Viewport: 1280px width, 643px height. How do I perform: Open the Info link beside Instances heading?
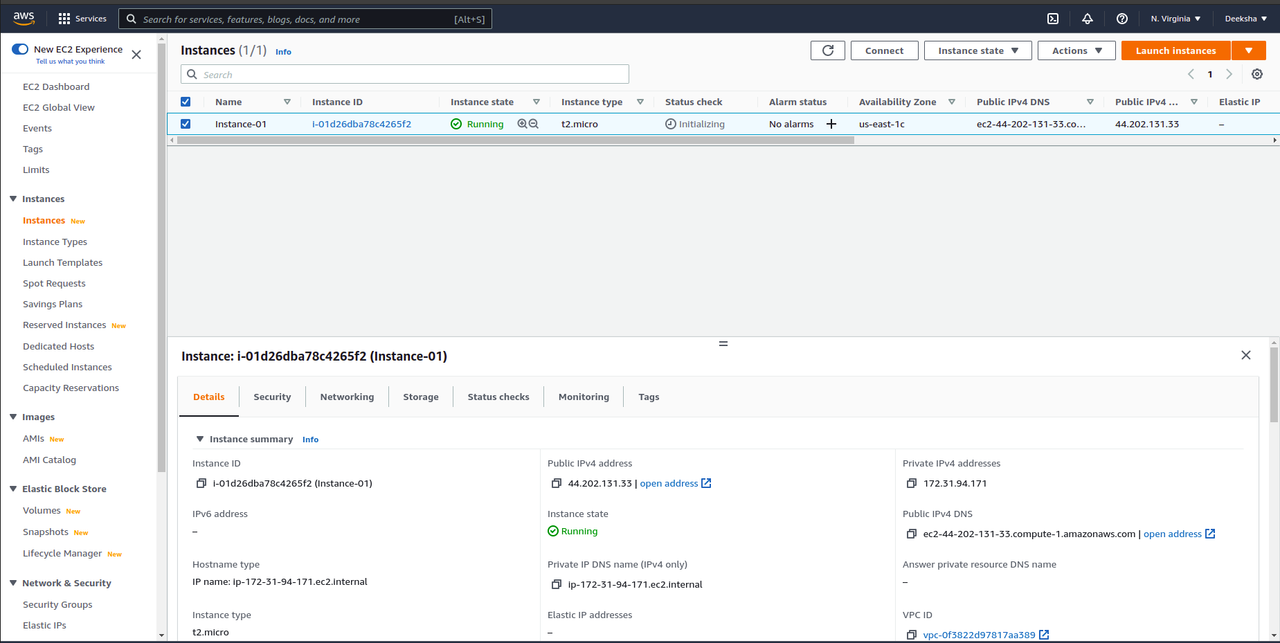coord(284,52)
